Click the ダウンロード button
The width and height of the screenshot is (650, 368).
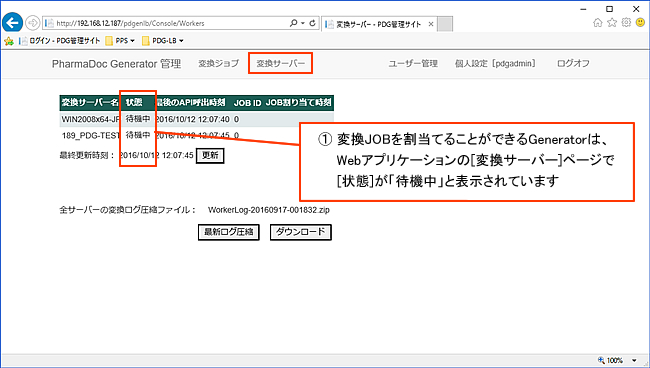(x=301, y=232)
